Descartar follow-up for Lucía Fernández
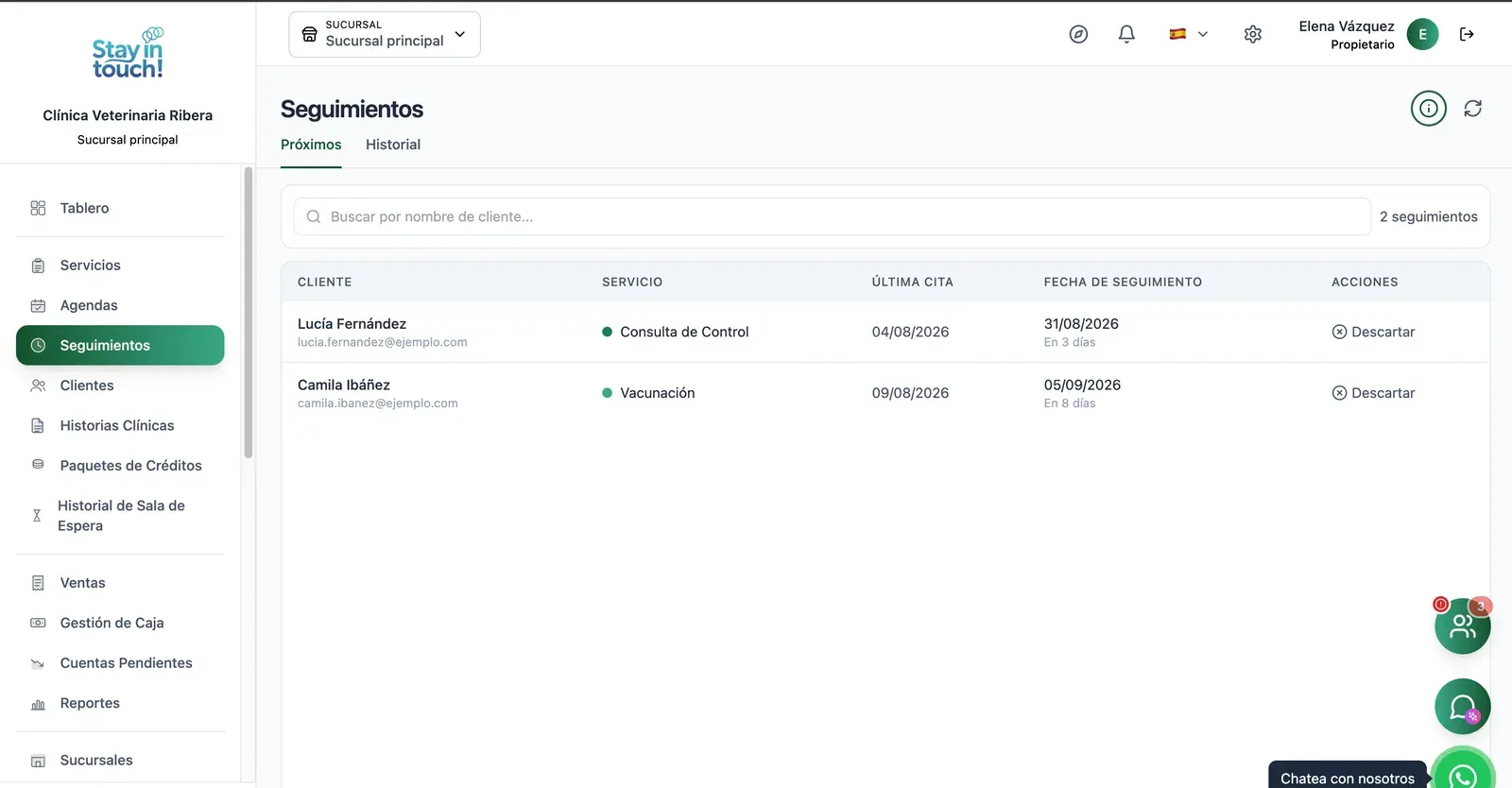 coord(1373,332)
